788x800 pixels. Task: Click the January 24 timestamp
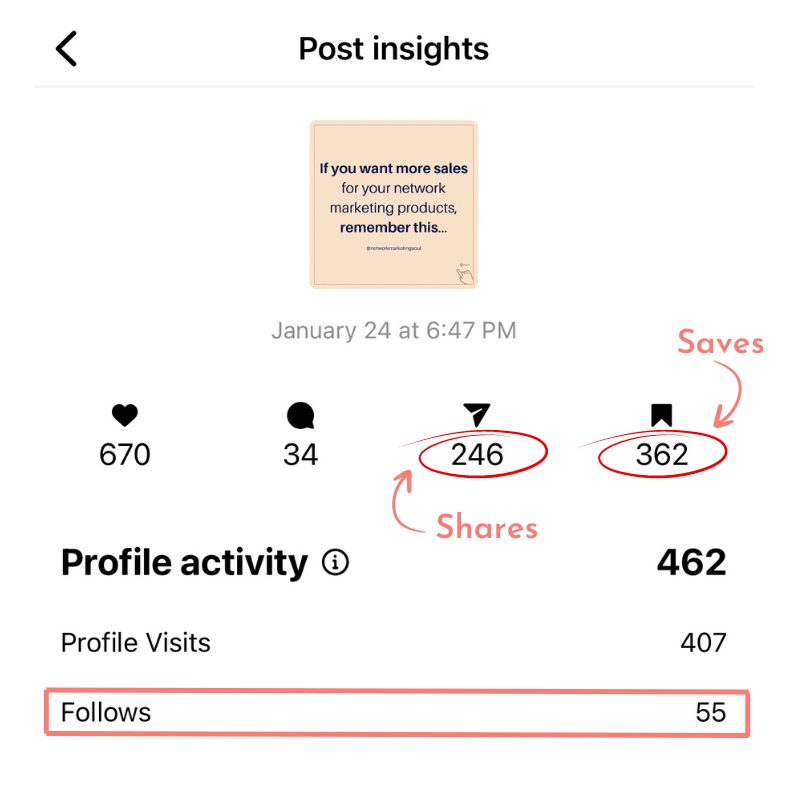click(x=393, y=330)
